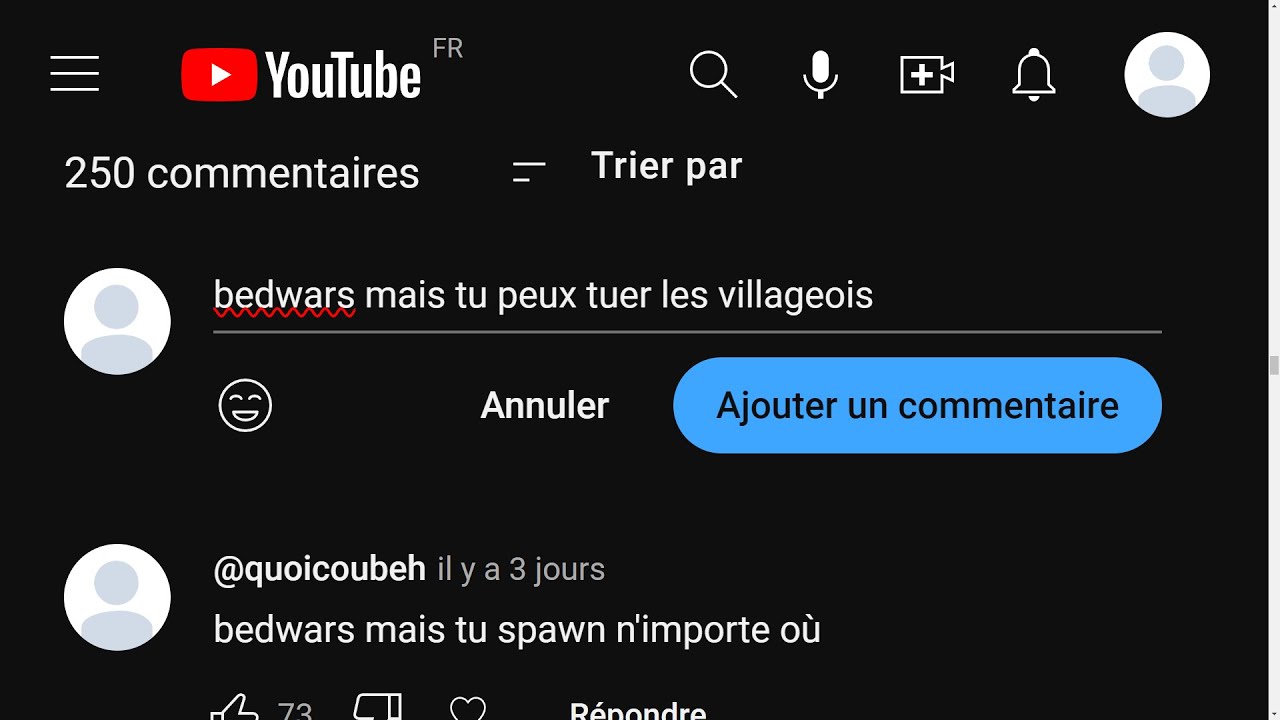This screenshot has height=720, width=1280.
Task: Reply using Répondre on the comment
Action: tap(638, 710)
